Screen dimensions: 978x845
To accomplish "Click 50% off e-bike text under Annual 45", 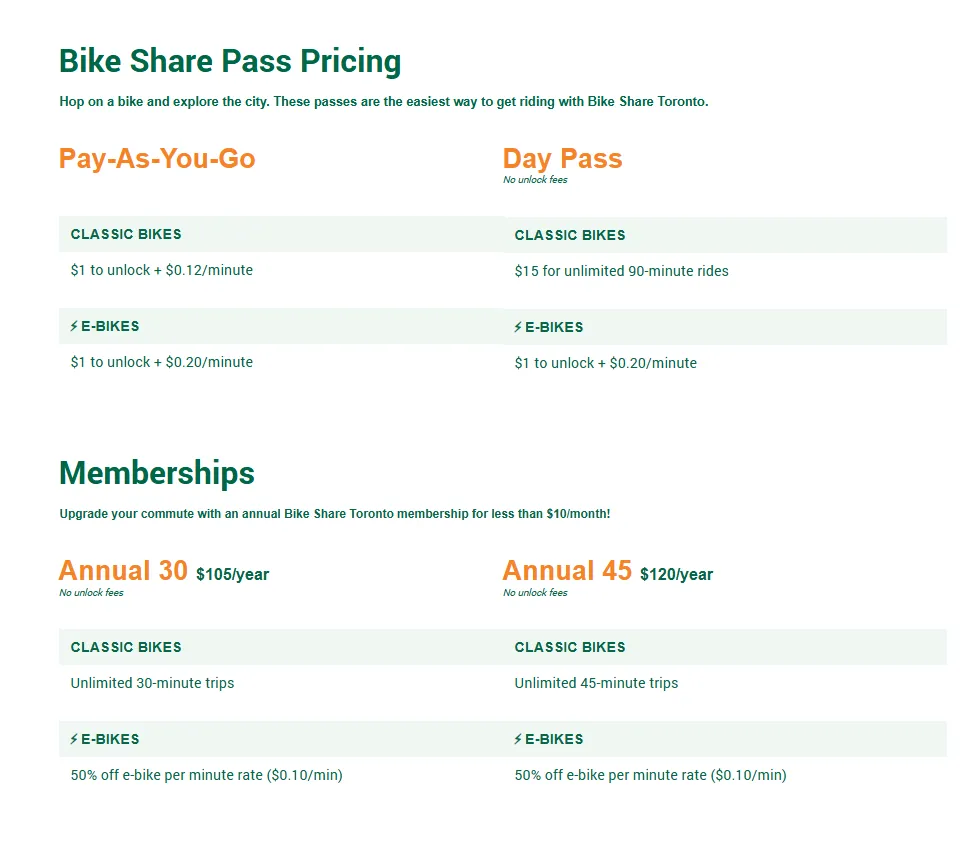I will (650, 775).
